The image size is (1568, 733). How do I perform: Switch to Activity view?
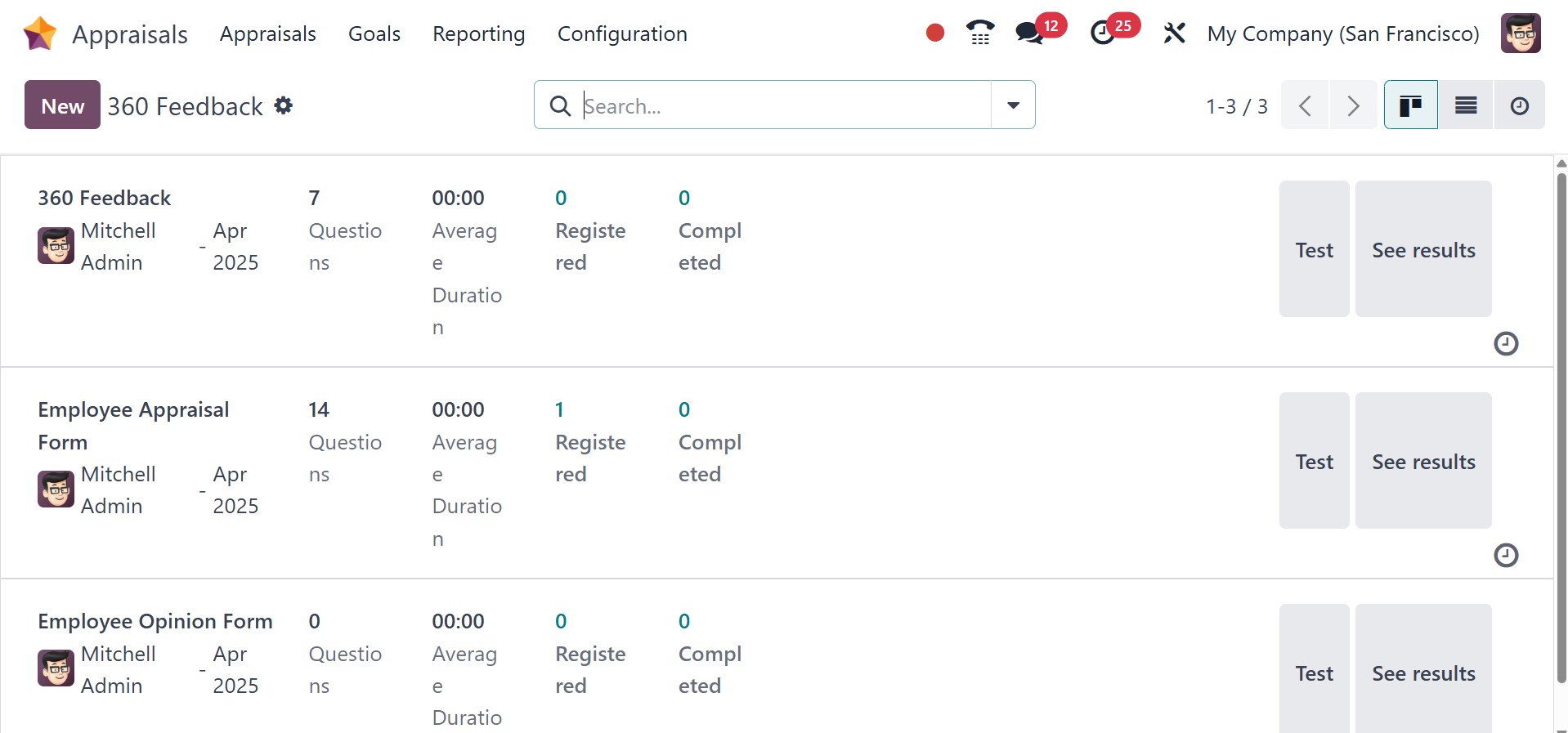pos(1519,105)
